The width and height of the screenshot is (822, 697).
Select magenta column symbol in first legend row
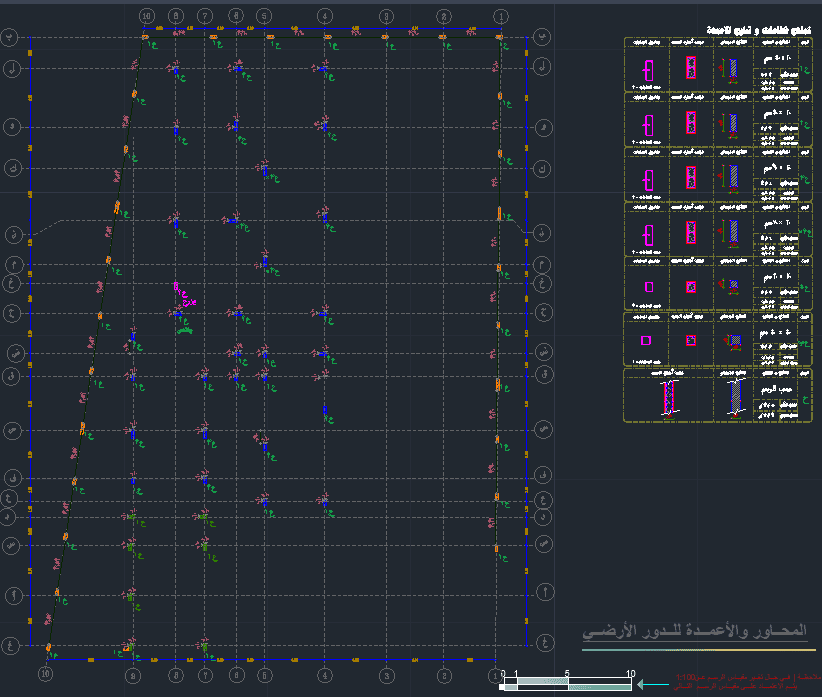coord(648,70)
